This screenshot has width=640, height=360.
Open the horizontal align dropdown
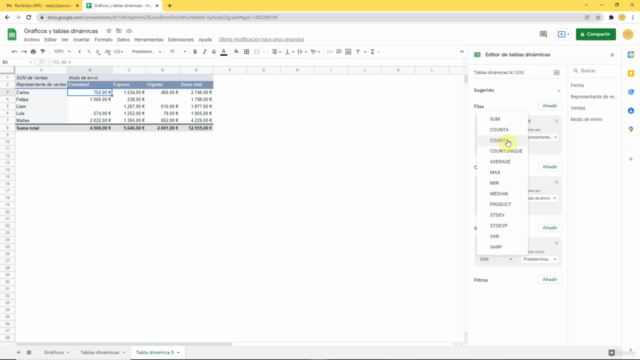point(276,52)
